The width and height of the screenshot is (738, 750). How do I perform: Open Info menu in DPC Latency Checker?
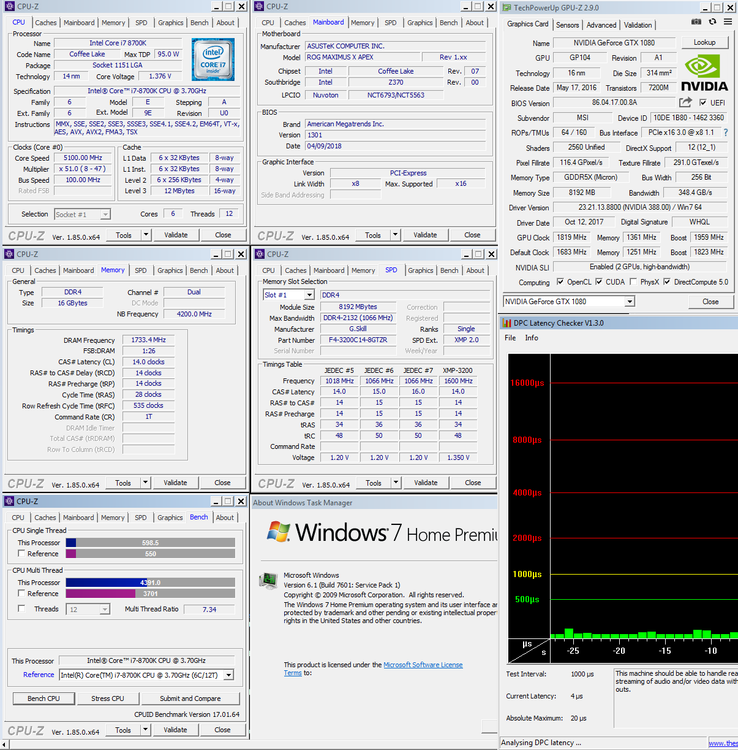(531, 338)
